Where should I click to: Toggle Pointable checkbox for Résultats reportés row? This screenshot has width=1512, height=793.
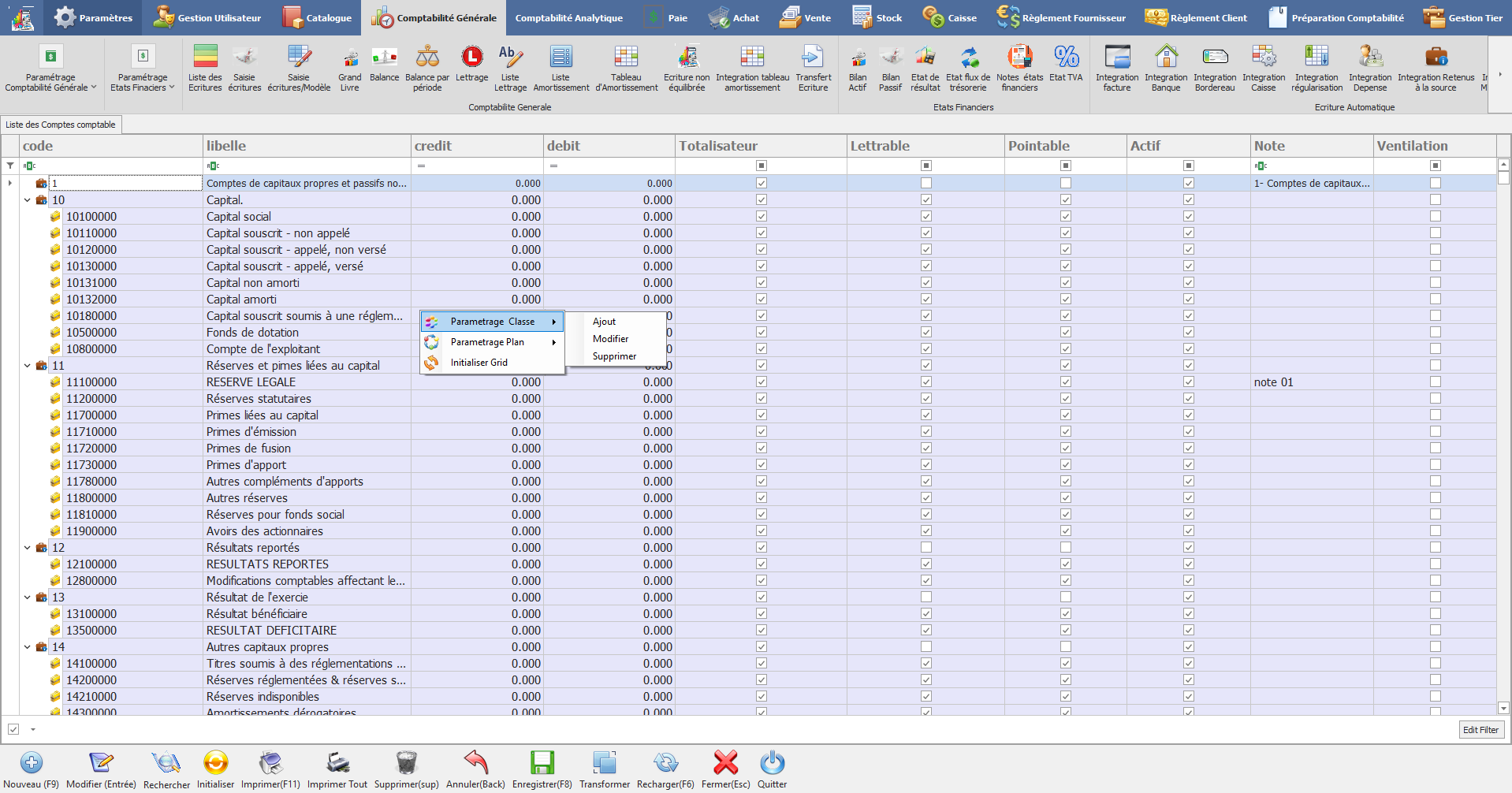(x=1066, y=547)
